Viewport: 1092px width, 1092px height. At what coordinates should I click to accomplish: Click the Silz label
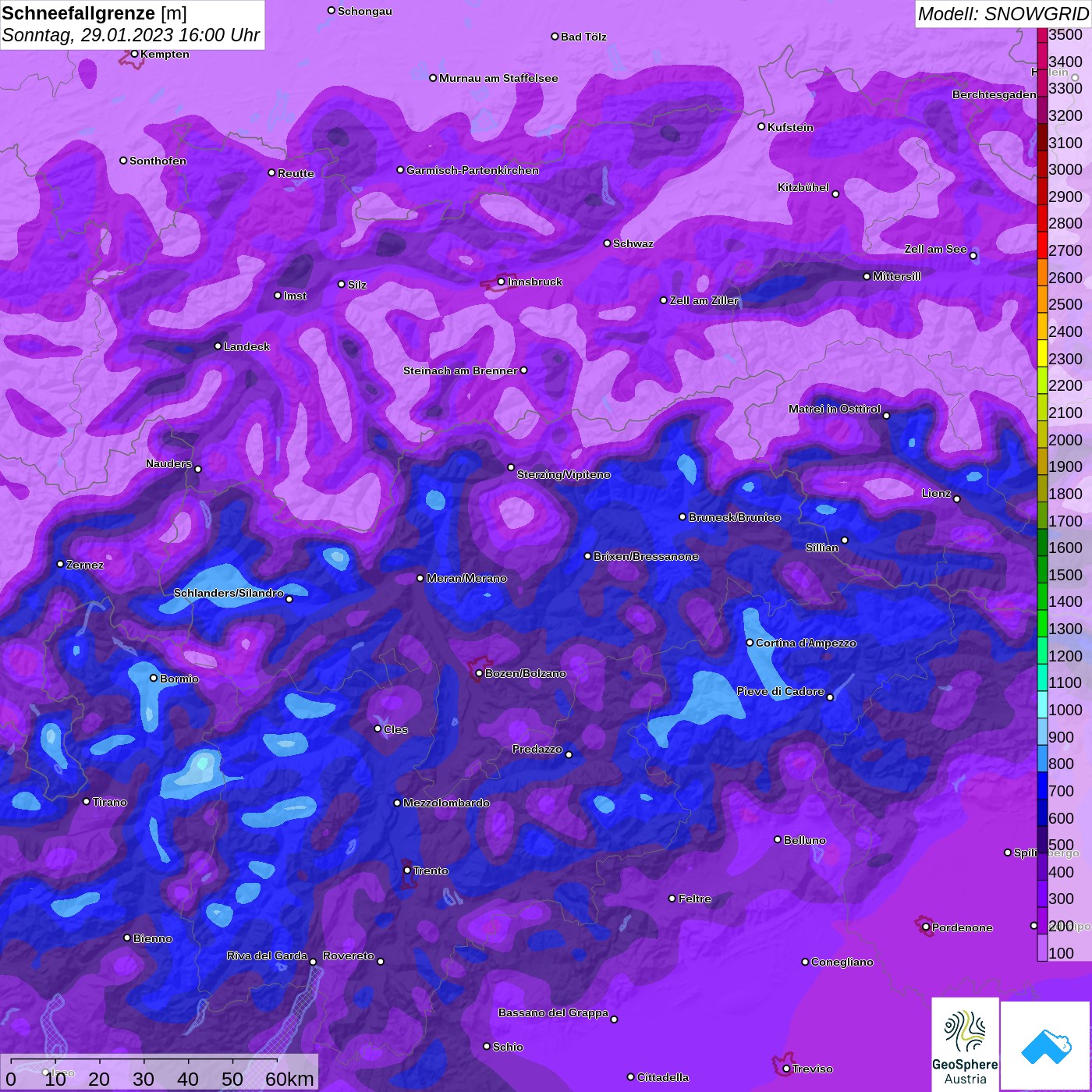[x=357, y=285]
